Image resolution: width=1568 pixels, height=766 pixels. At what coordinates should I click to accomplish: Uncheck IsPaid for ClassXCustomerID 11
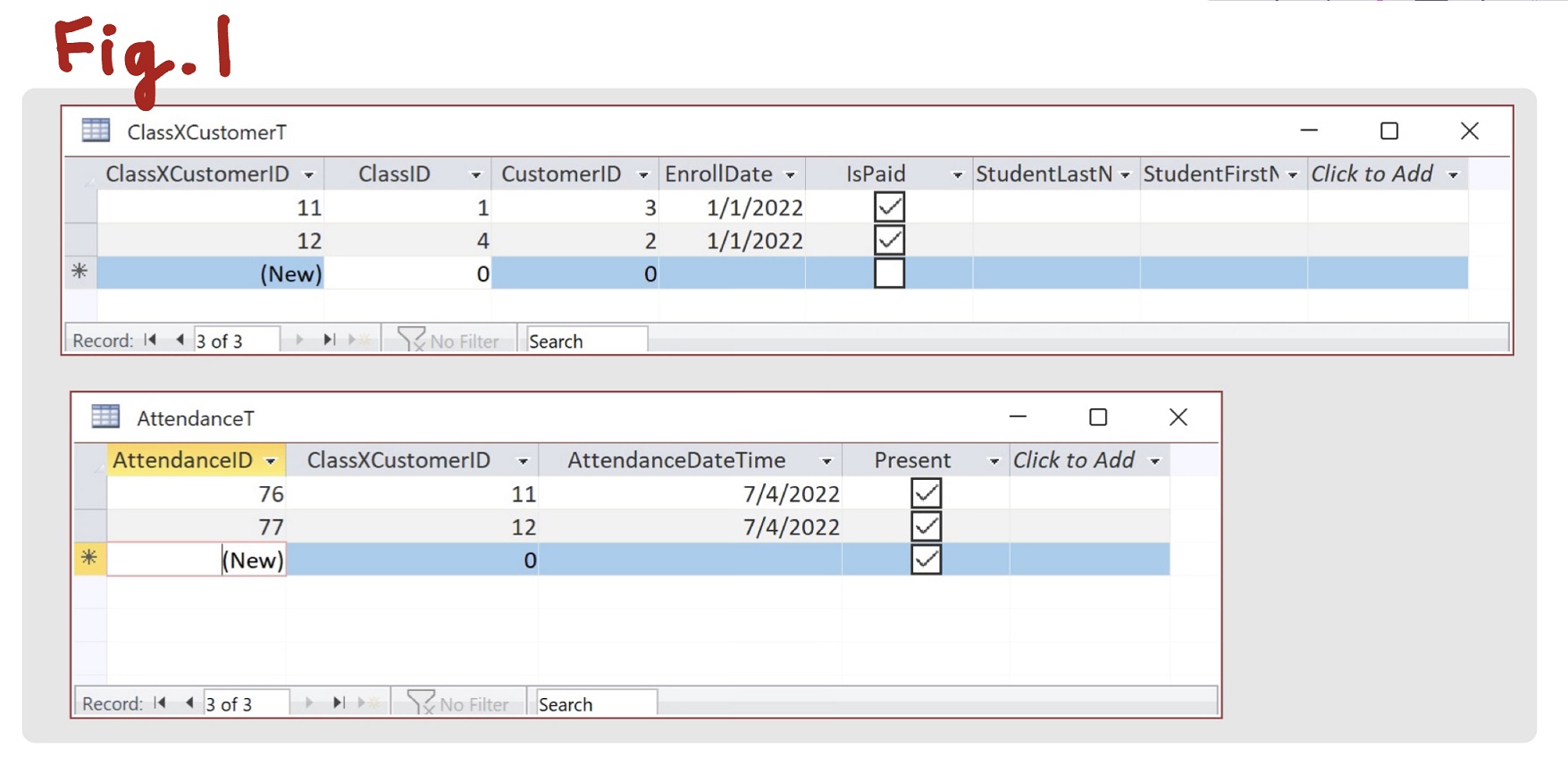(x=889, y=207)
